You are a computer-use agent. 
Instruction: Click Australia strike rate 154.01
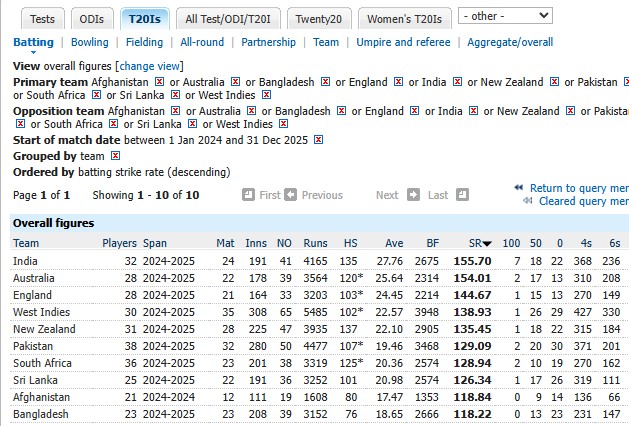coord(473,278)
